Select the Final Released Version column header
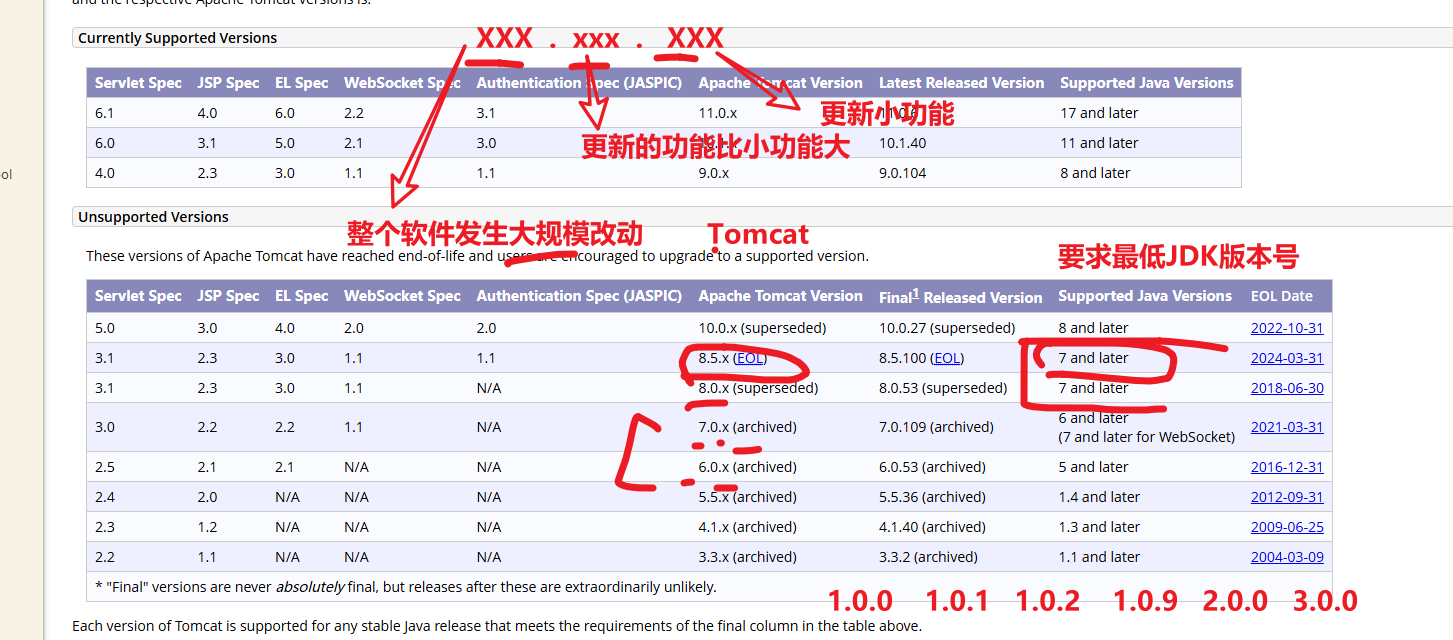1453x640 pixels. [961, 296]
